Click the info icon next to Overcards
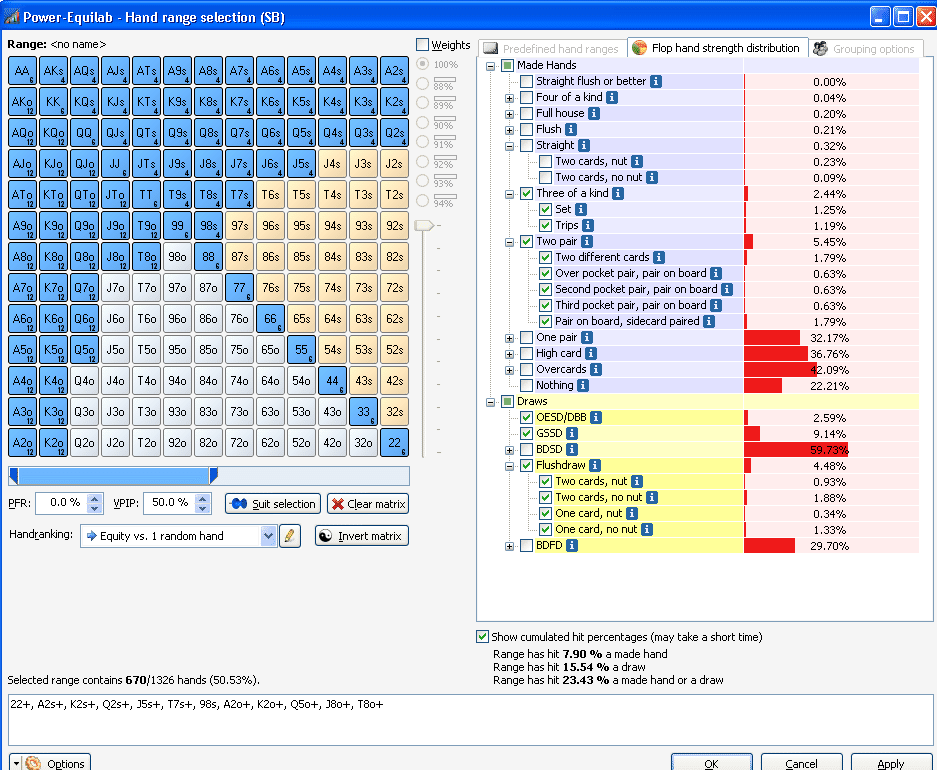Screen dimensions: 937x770 pos(596,370)
